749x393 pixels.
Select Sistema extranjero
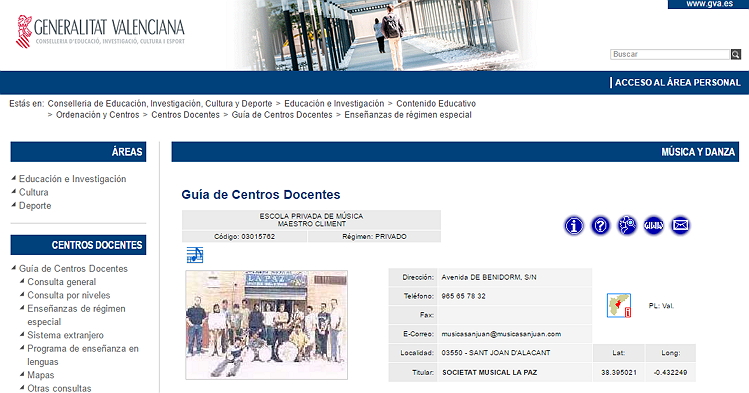point(65,335)
